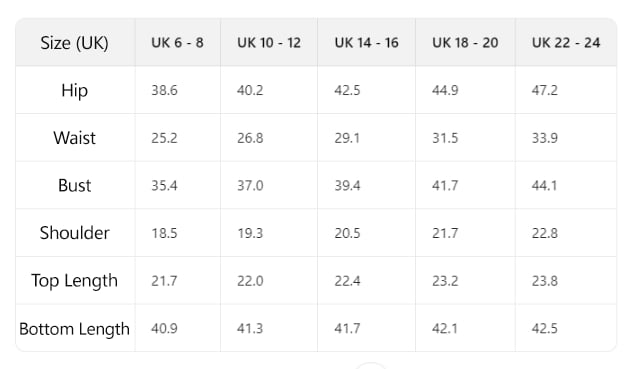
Task: Click the Bottom Length row label
Action: point(74,329)
